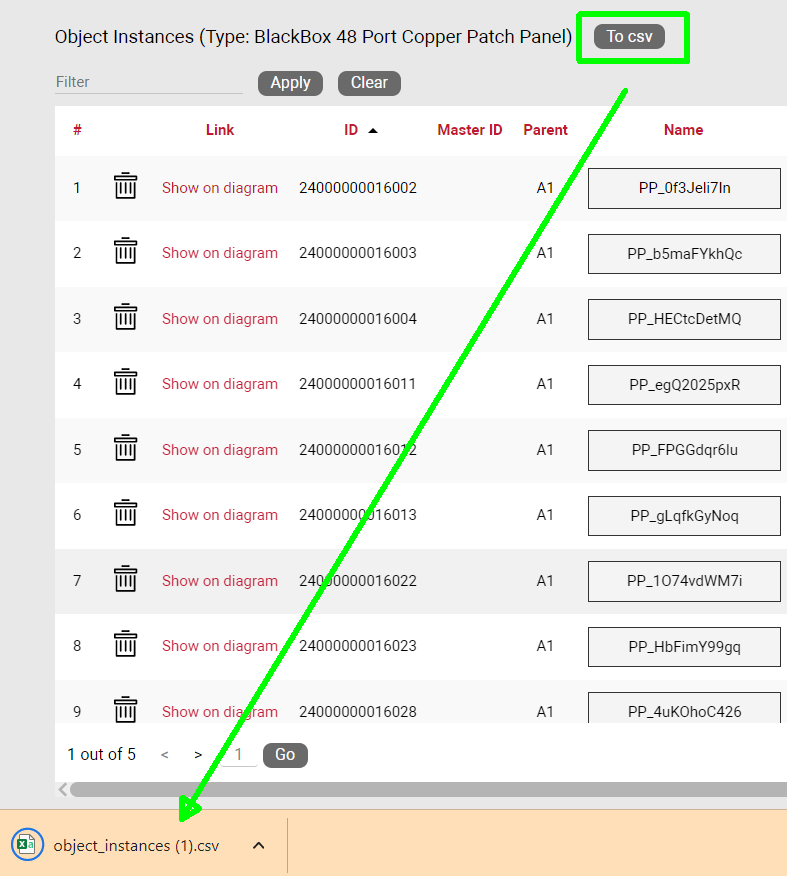787x876 pixels.
Task: Go to next page with > arrow
Action: click(x=198, y=755)
